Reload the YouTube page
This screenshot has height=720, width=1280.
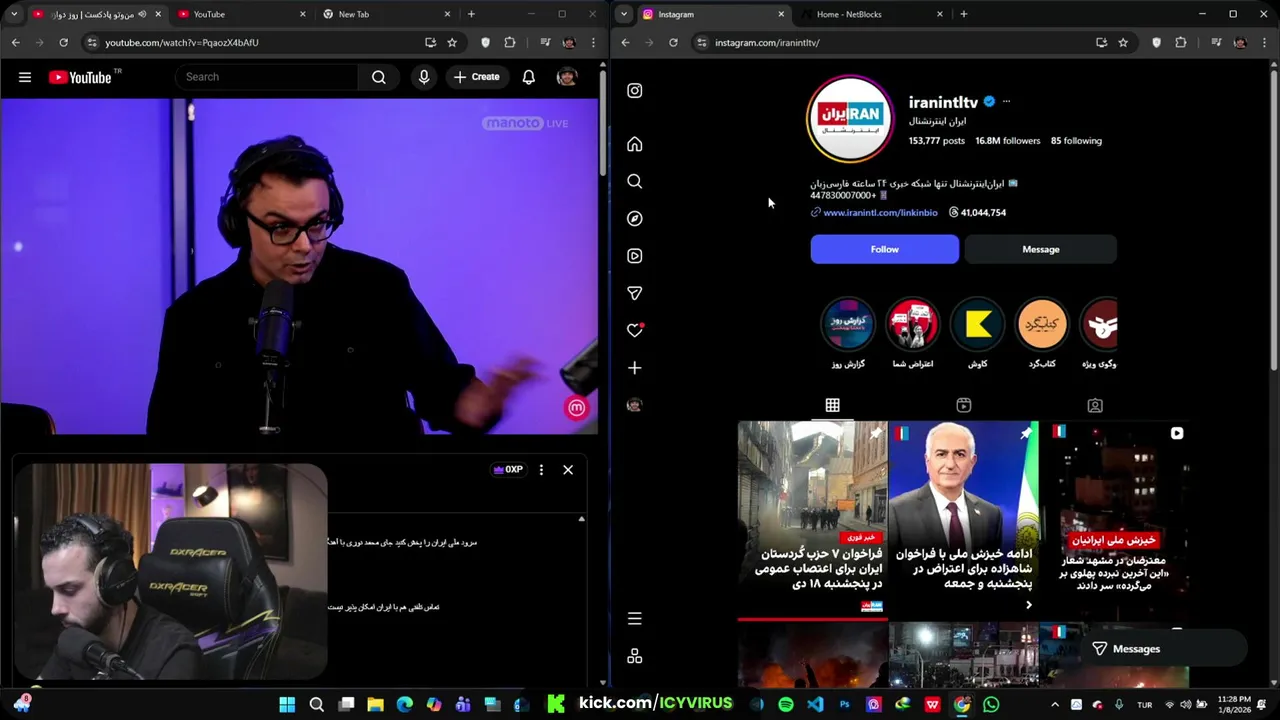[x=63, y=42]
